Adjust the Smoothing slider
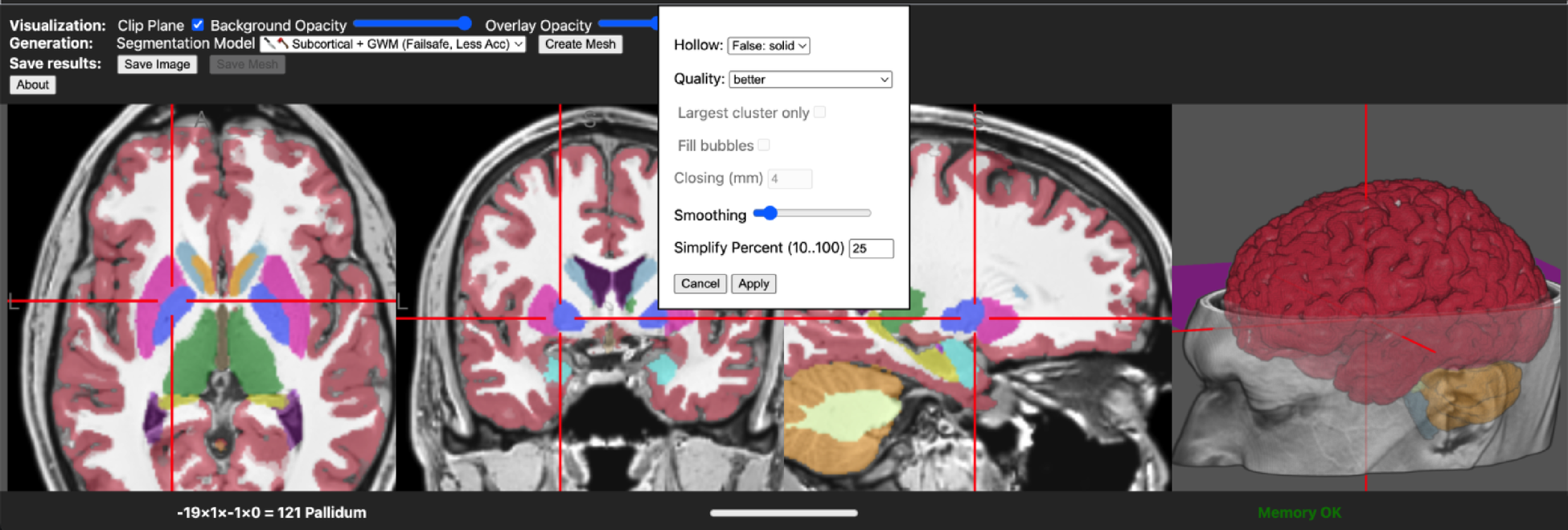Viewport: 1568px width, 530px height. coord(811,213)
